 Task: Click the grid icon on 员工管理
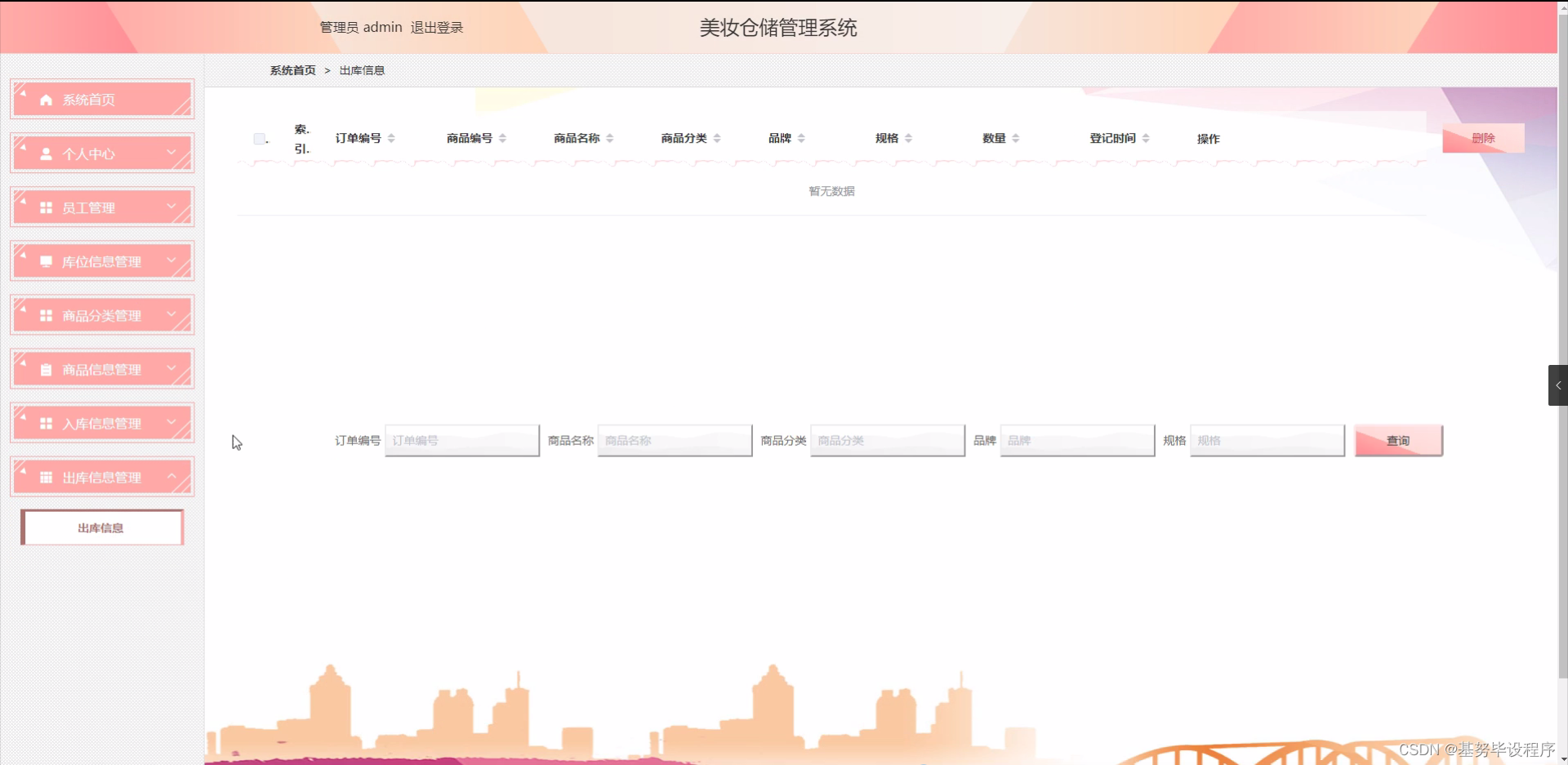pyautogui.click(x=45, y=207)
